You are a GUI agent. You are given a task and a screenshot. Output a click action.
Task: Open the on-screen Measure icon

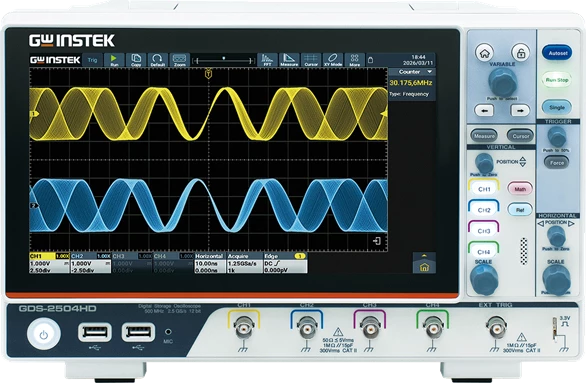pyautogui.click(x=289, y=60)
